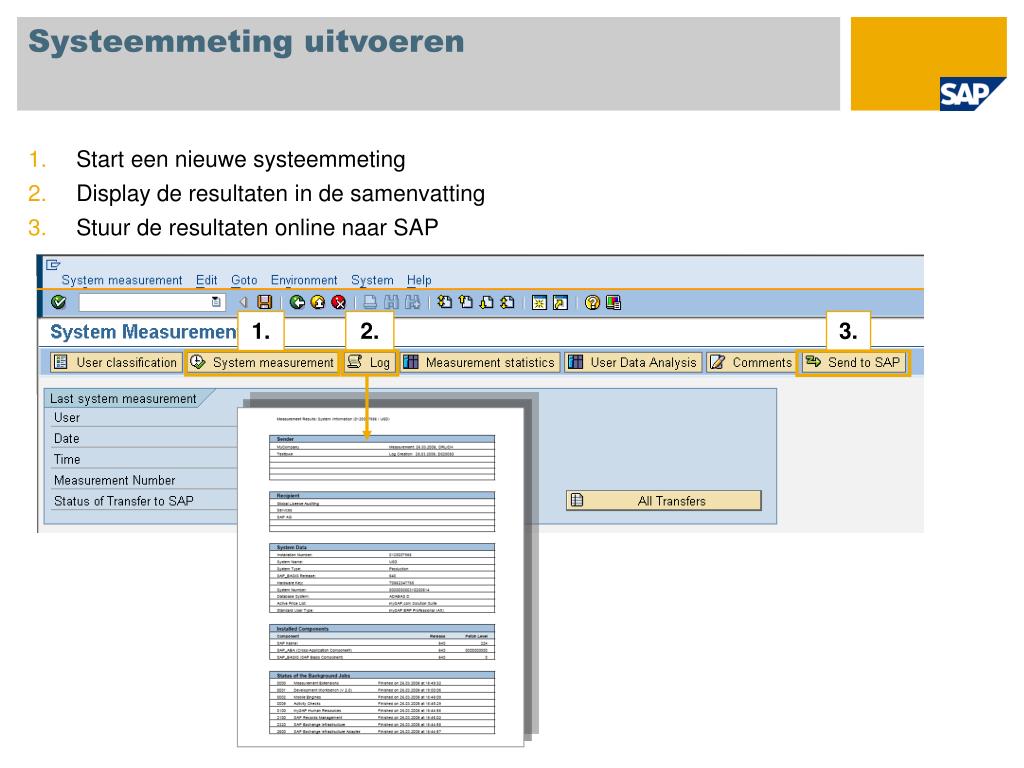Open the Environment menu
This screenshot has width=1024, height=768.
pyautogui.click(x=304, y=280)
